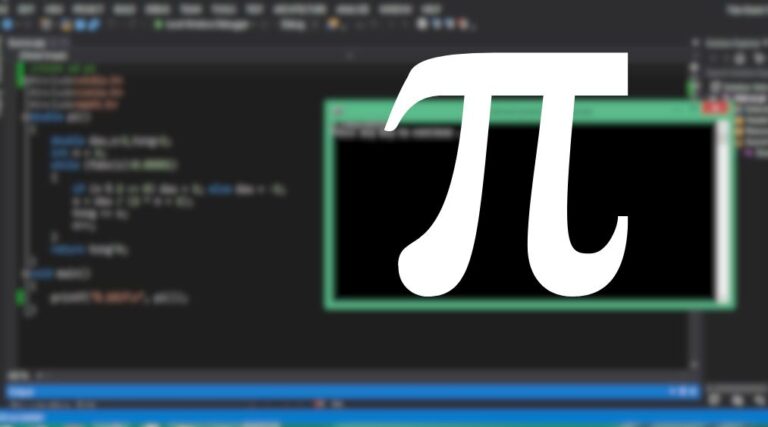Collapse the first function's outline toggle
The width and height of the screenshot is (768, 427).
22,117
